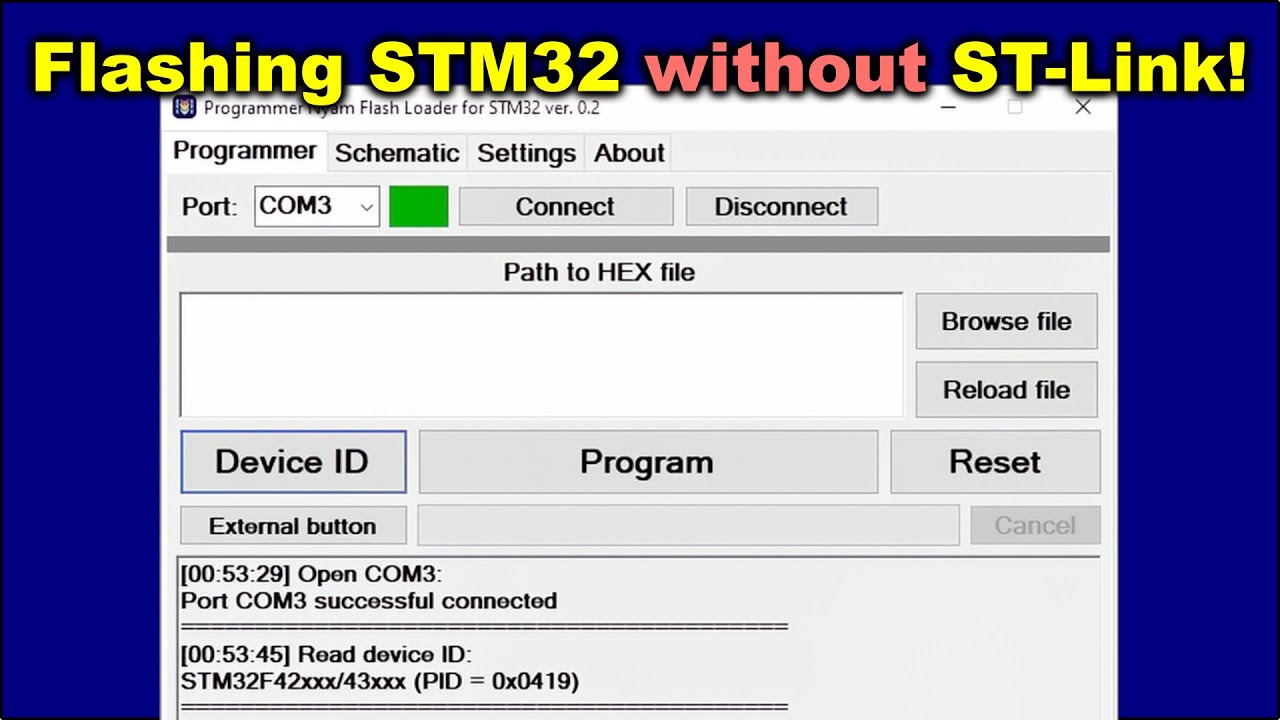Read the Device ID

point(293,462)
